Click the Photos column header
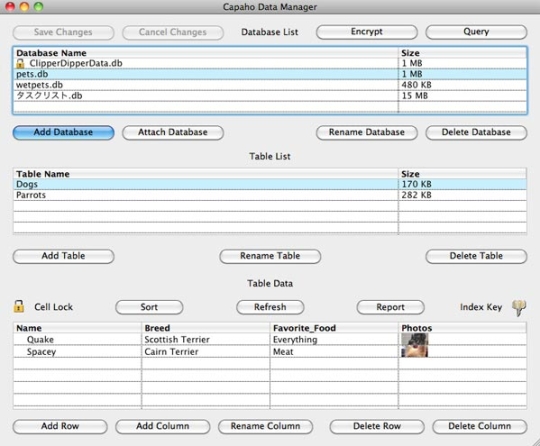The image size is (540, 446). tap(463, 328)
